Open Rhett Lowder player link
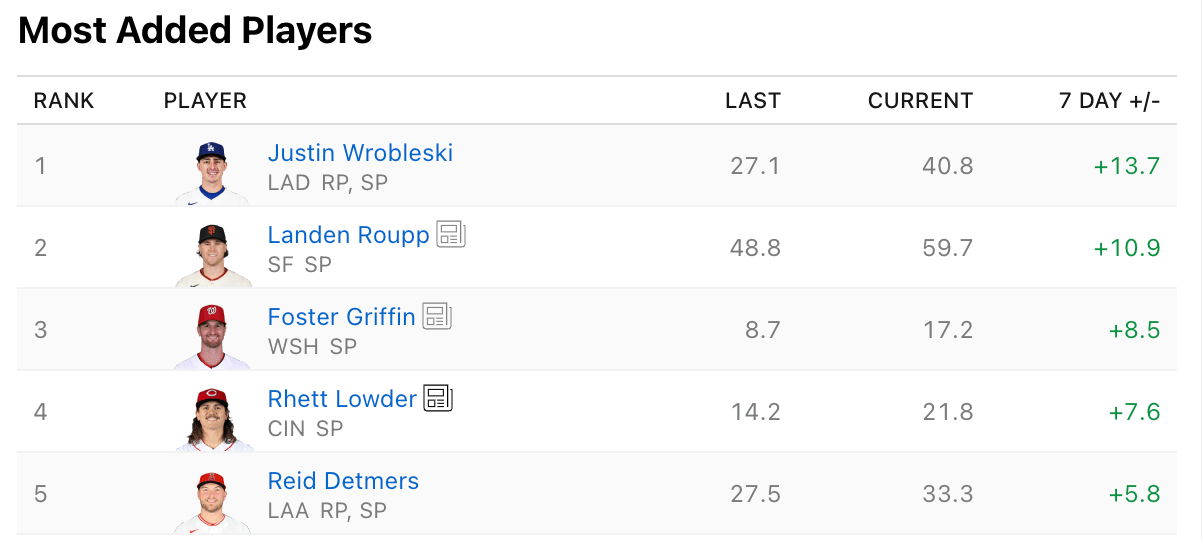This screenshot has width=1202, height=540. (342, 399)
